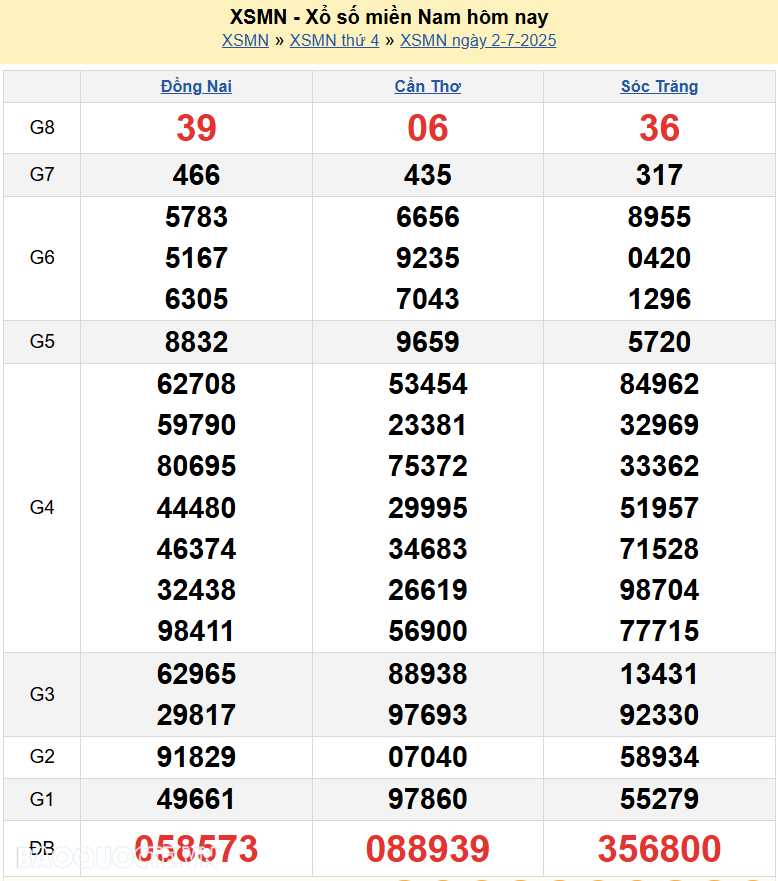Click the Cần Thơ special prize 088939
This screenshot has height=881, width=778.
tap(428, 849)
